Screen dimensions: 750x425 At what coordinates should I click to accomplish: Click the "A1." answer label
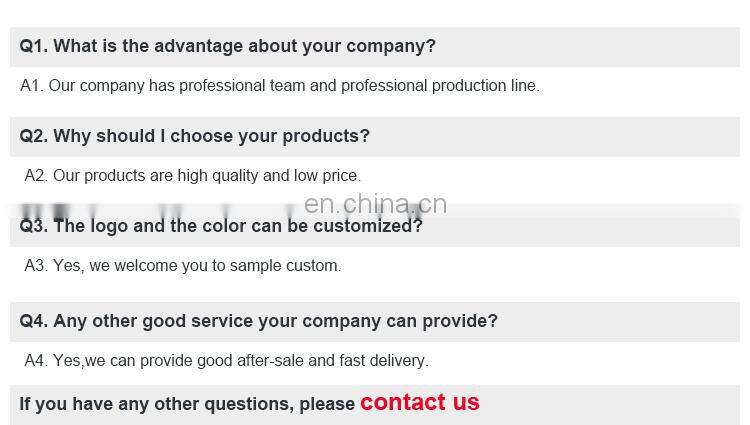pos(31,86)
